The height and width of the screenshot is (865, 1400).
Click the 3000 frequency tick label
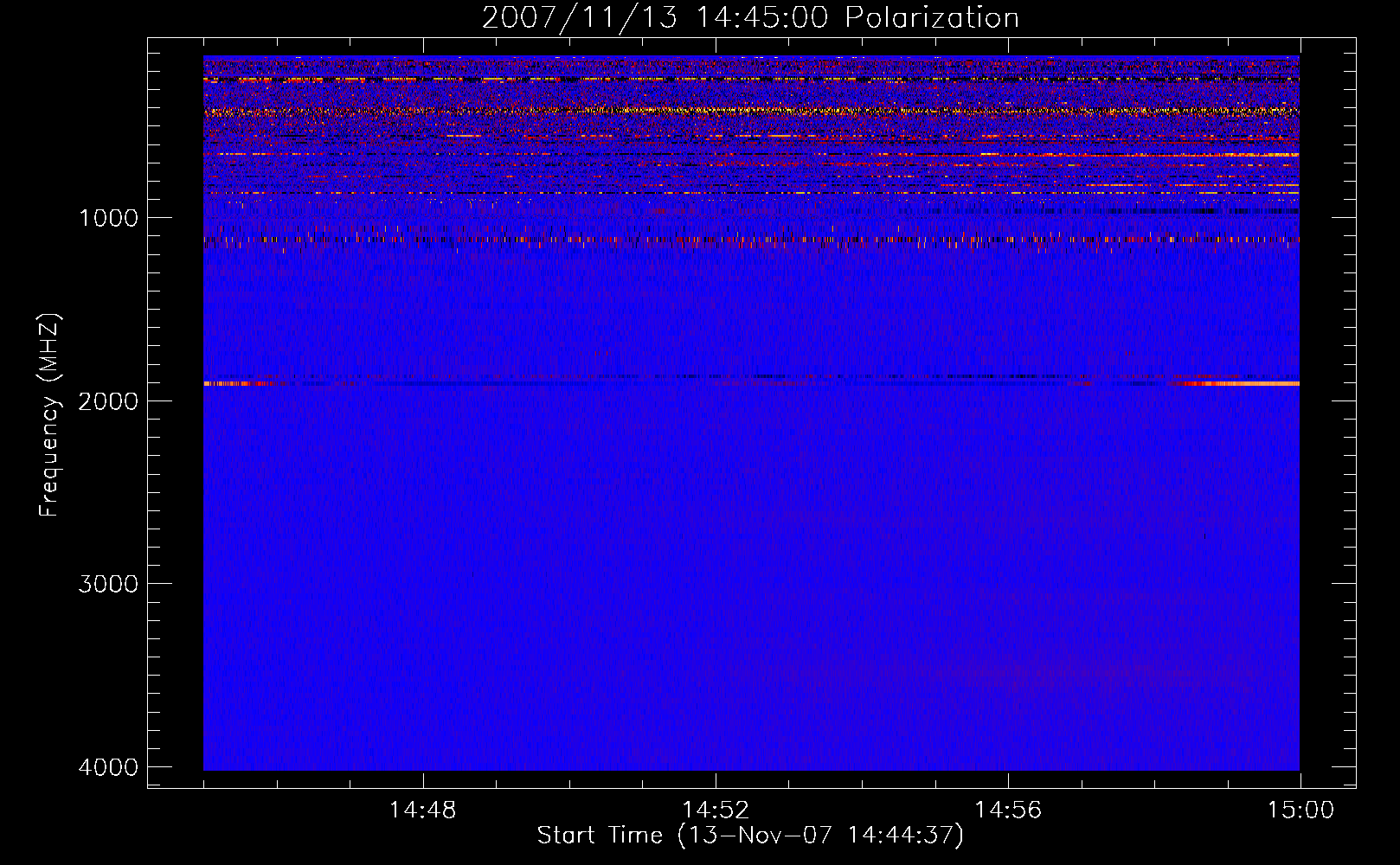[108, 583]
